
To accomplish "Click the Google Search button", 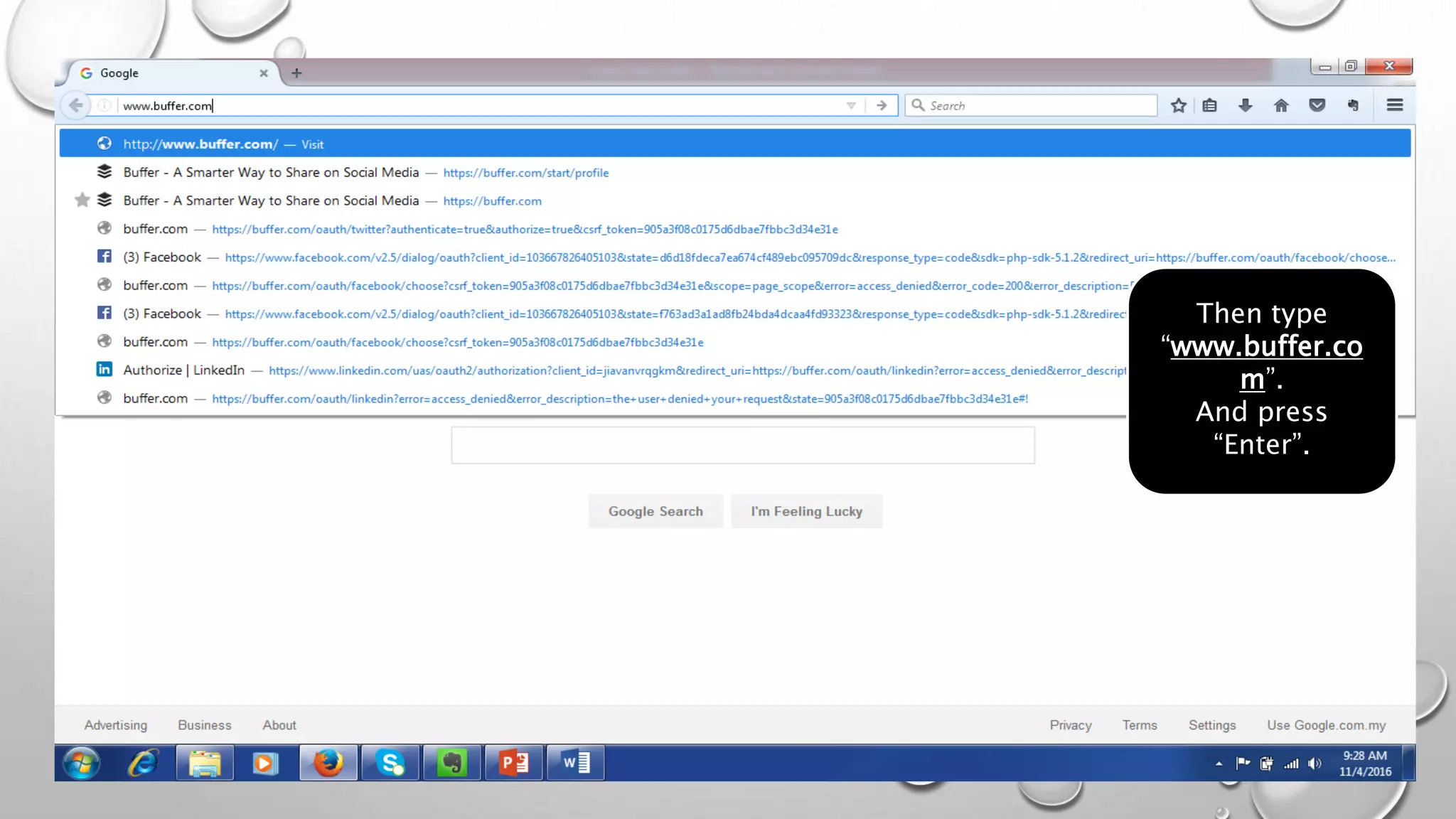I will (655, 511).
